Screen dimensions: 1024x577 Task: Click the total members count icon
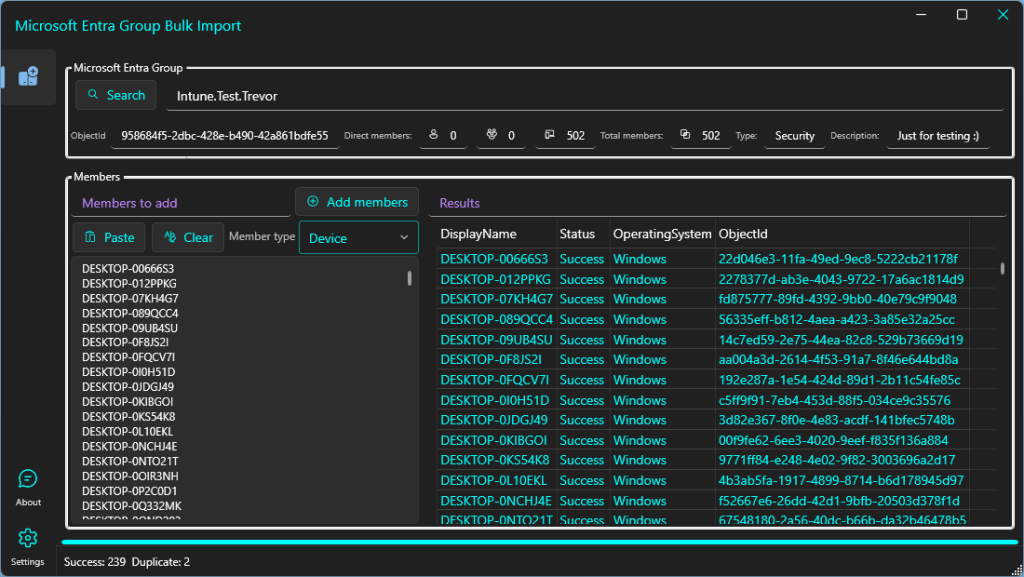tap(685, 135)
